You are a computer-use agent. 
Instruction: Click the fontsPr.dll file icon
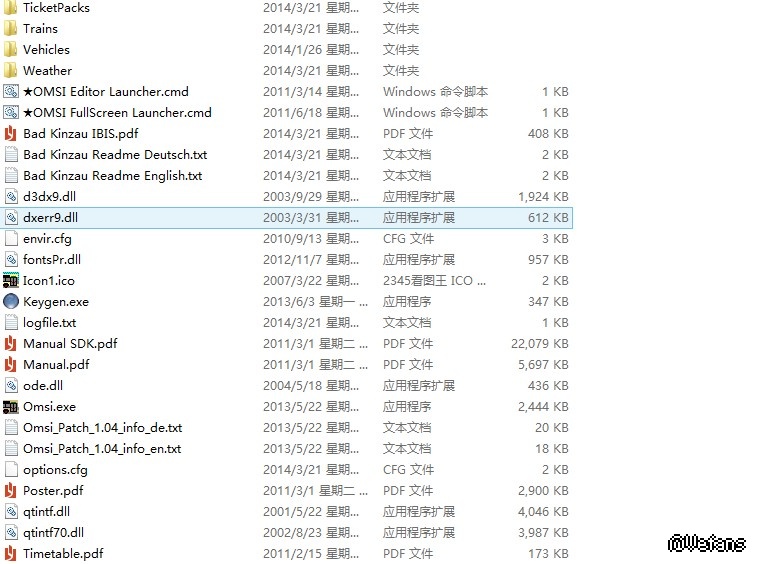point(11,260)
